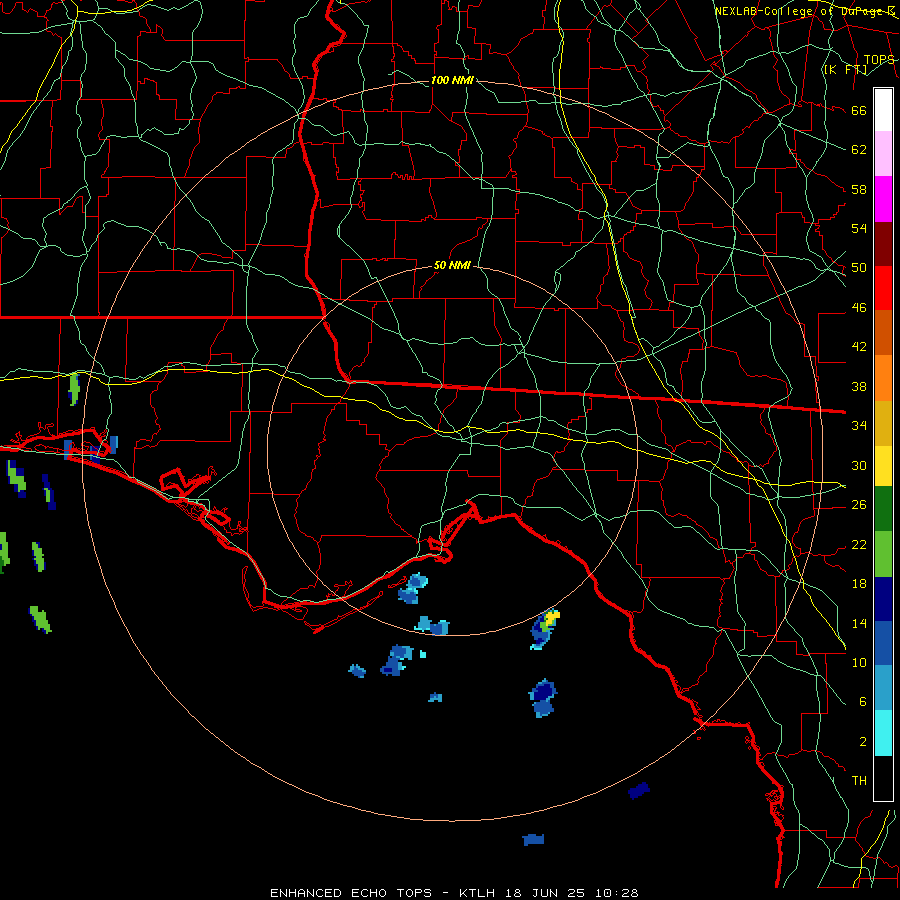900x900 pixels.
Task: Click the light pink 62 kft legend swatch
Action: click(x=883, y=154)
